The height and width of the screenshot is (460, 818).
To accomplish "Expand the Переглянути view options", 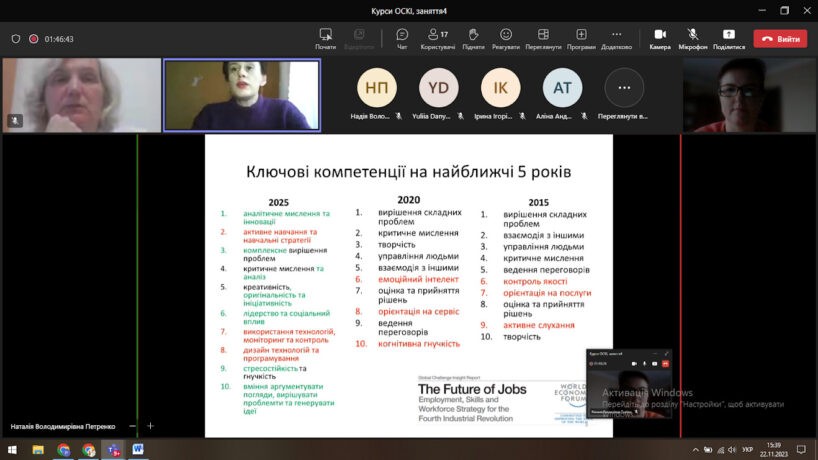I will point(543,38).
